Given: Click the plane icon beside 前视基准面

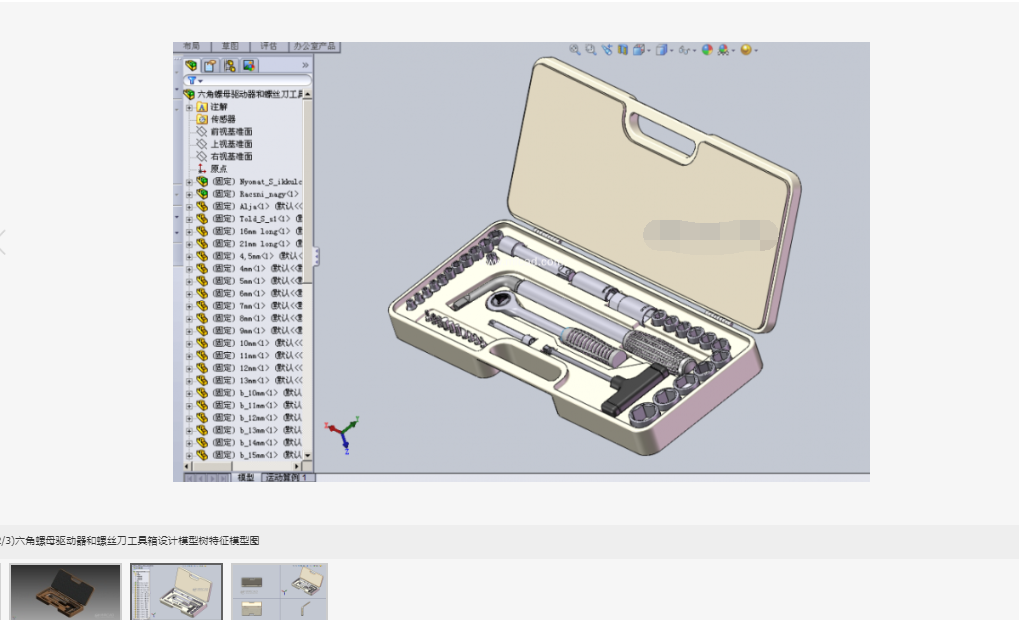Looking at the screenshot, I should tap(202, 131).
